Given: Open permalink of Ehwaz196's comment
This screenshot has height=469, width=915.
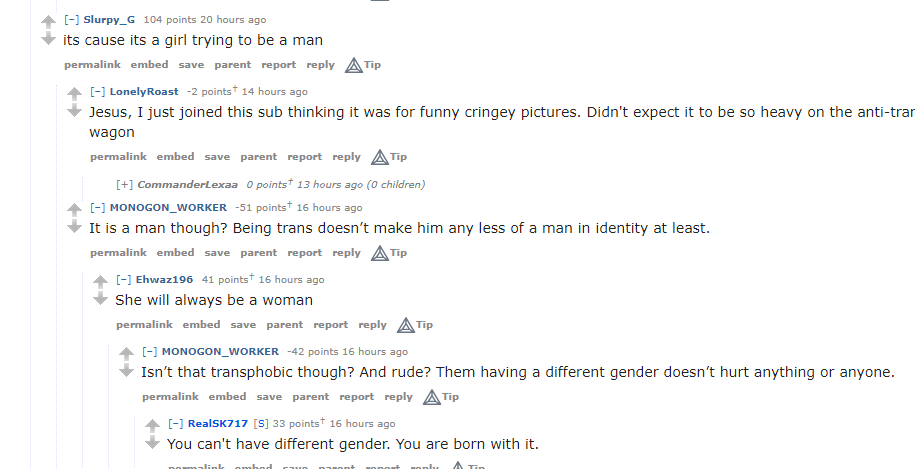Looking at the screenshot, I should [x=144, y=325].
